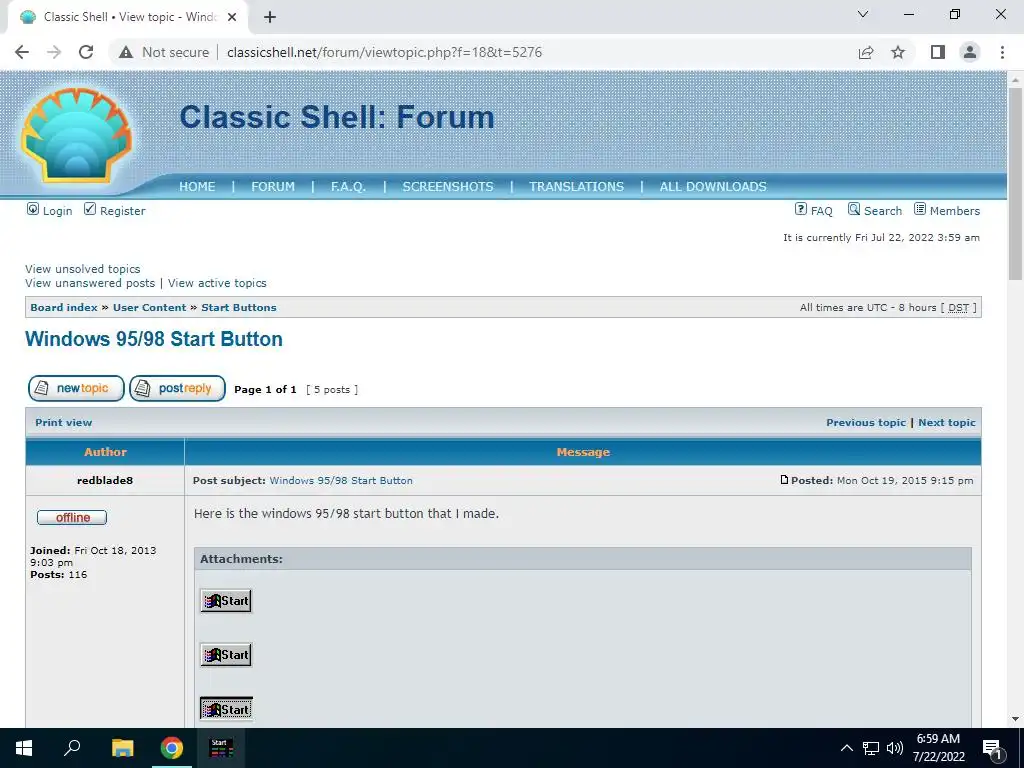Image resolution: width=1024 pixels, height=768 pixels.
Task: Open a new browser tab with plus icon
Action: pyautogui.click(x=270, y=17)
